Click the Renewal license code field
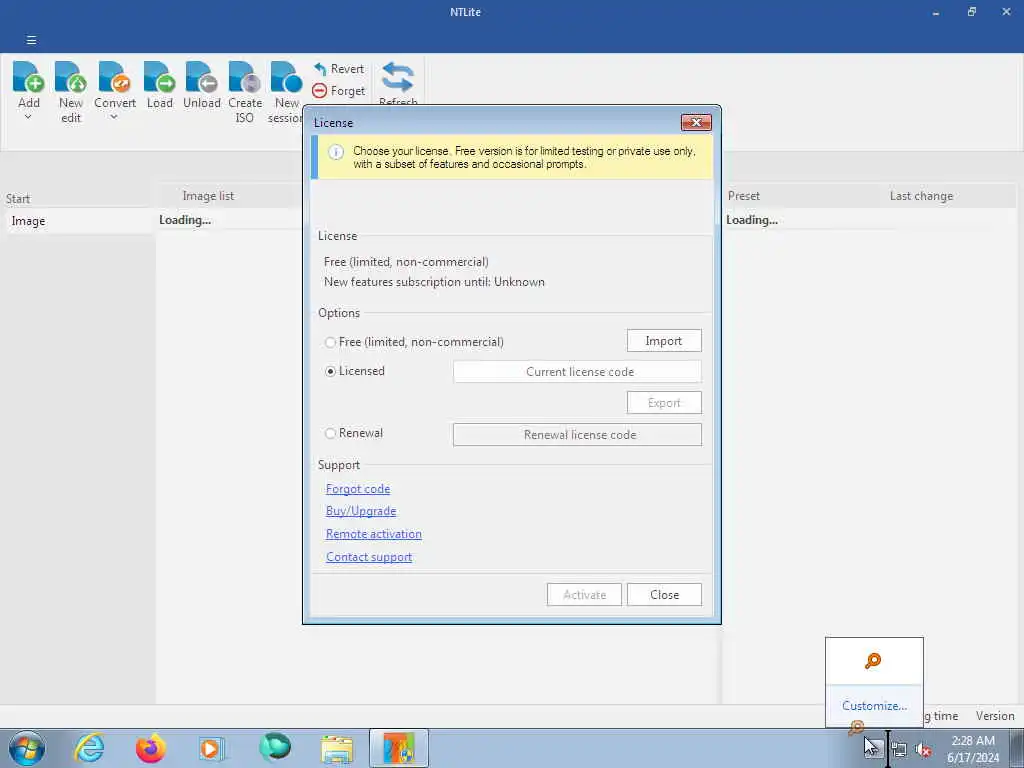The image size is (1024, 768). [x=577, y=435]
